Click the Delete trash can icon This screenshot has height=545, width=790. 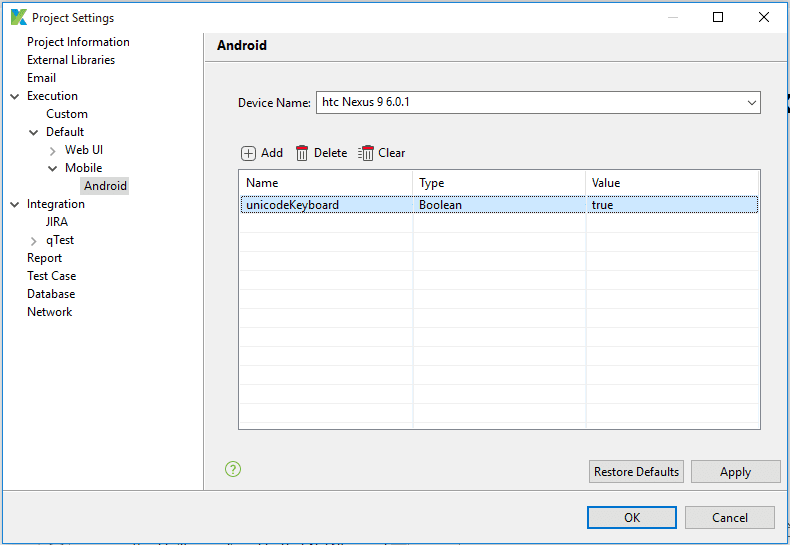pos(302,153)
